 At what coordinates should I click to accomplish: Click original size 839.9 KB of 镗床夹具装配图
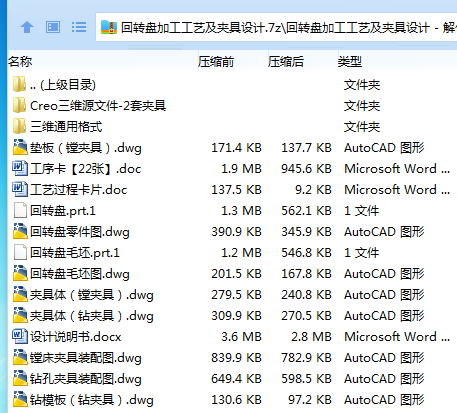(236, 358)
